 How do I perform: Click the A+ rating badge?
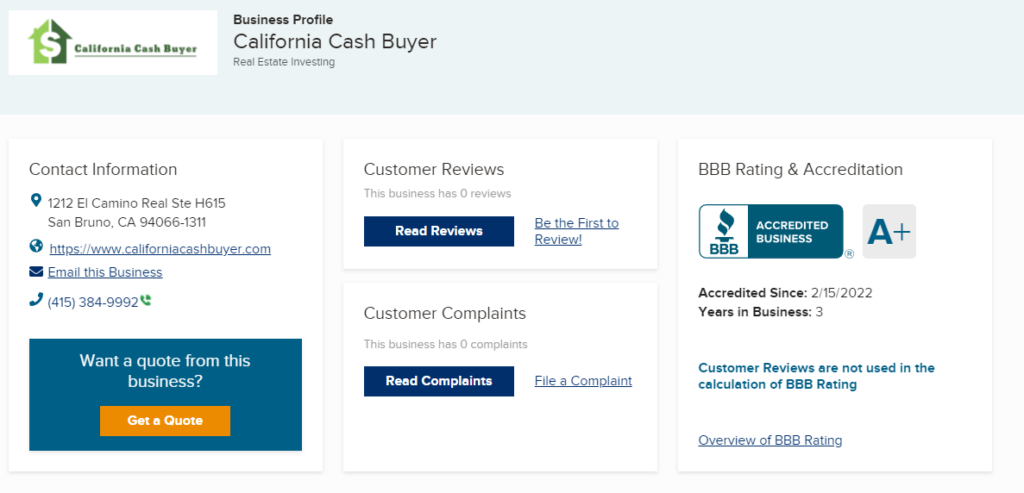point(889,231)
